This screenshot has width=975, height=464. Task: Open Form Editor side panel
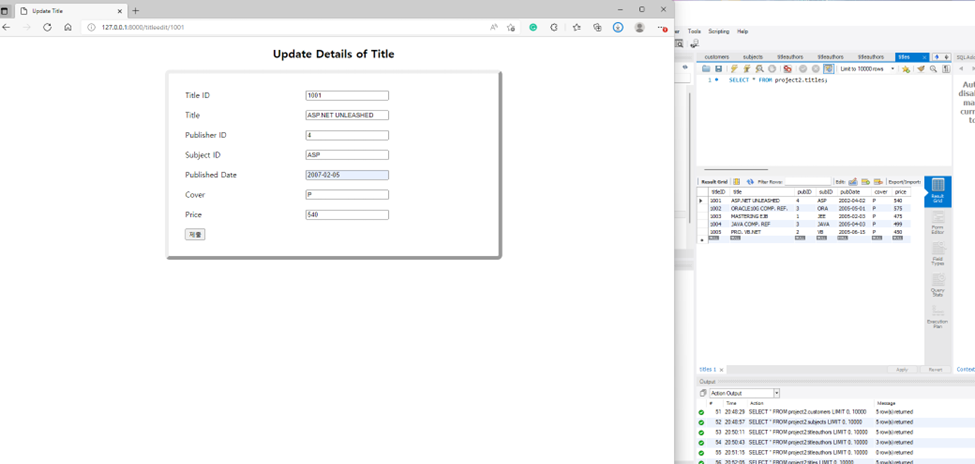click(938, 222)
